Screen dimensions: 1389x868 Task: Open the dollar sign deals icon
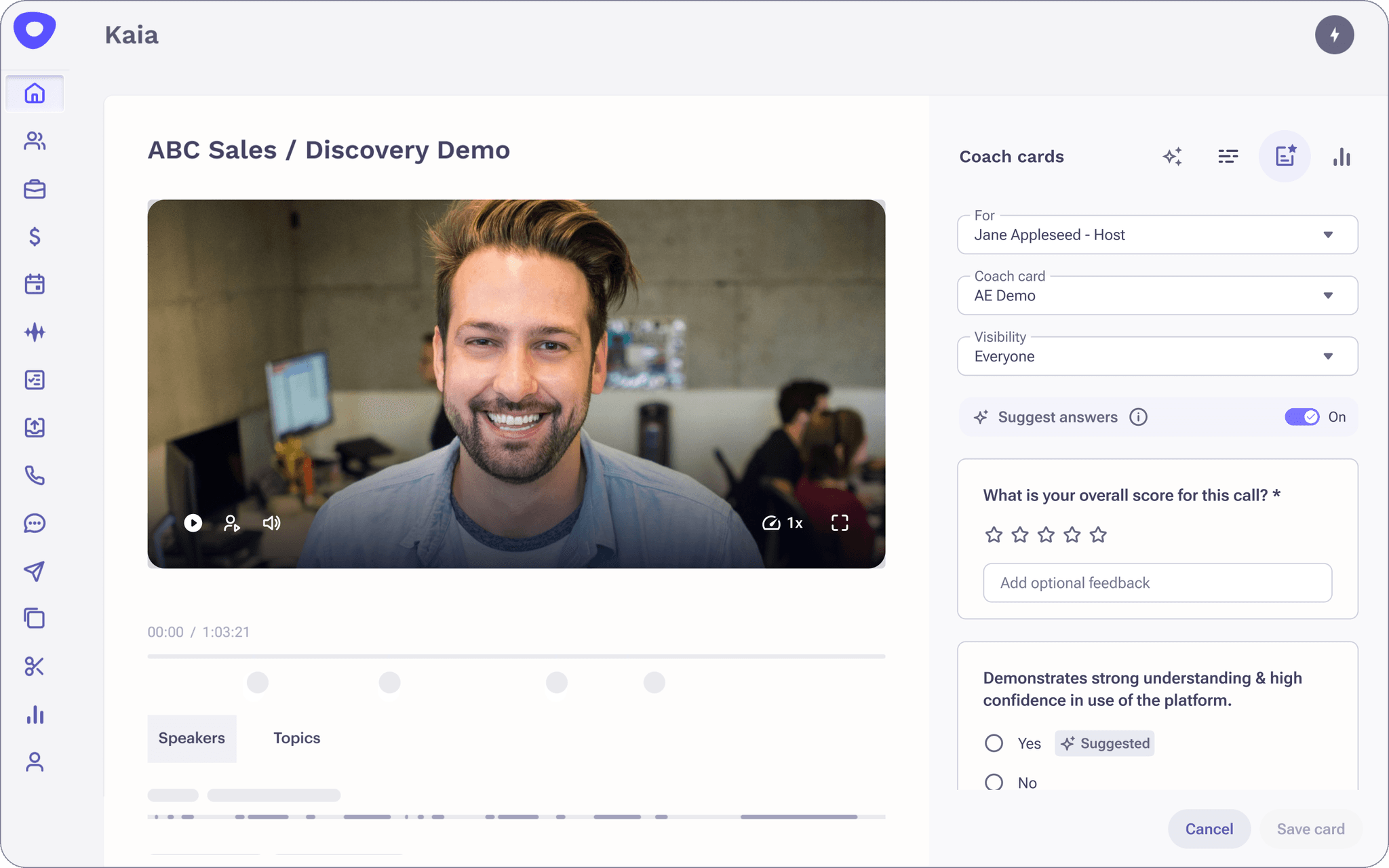(35, 237)
